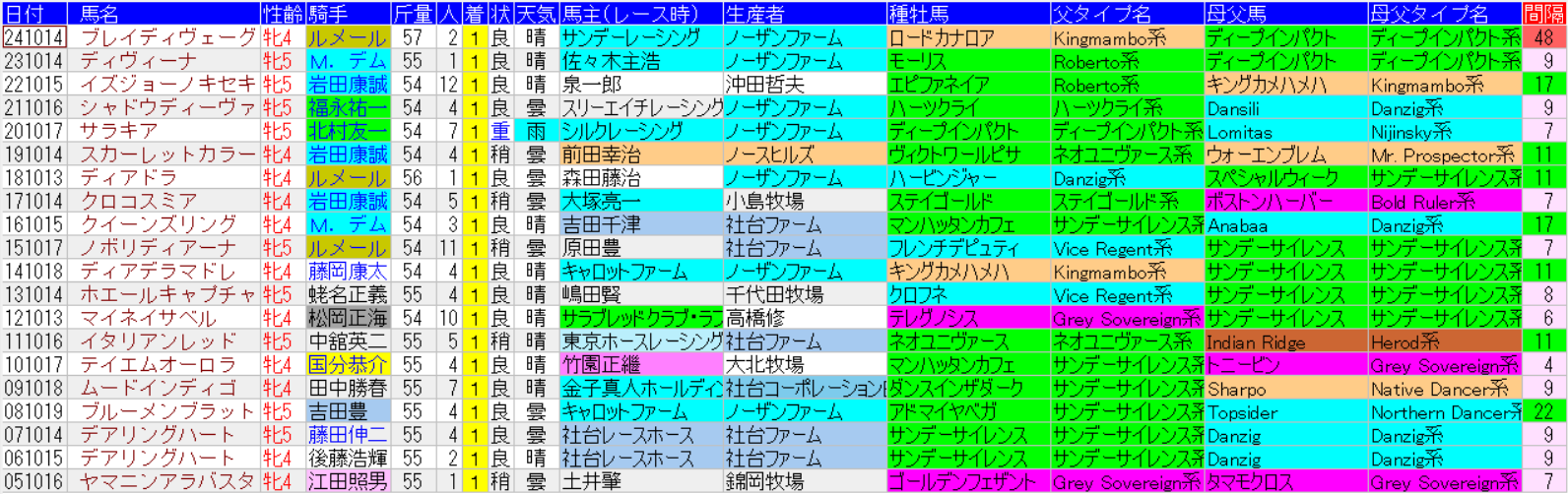Click sire テレグノシス cell
Viewport: 1568px width, 494px height.
(x=968, y=319)
